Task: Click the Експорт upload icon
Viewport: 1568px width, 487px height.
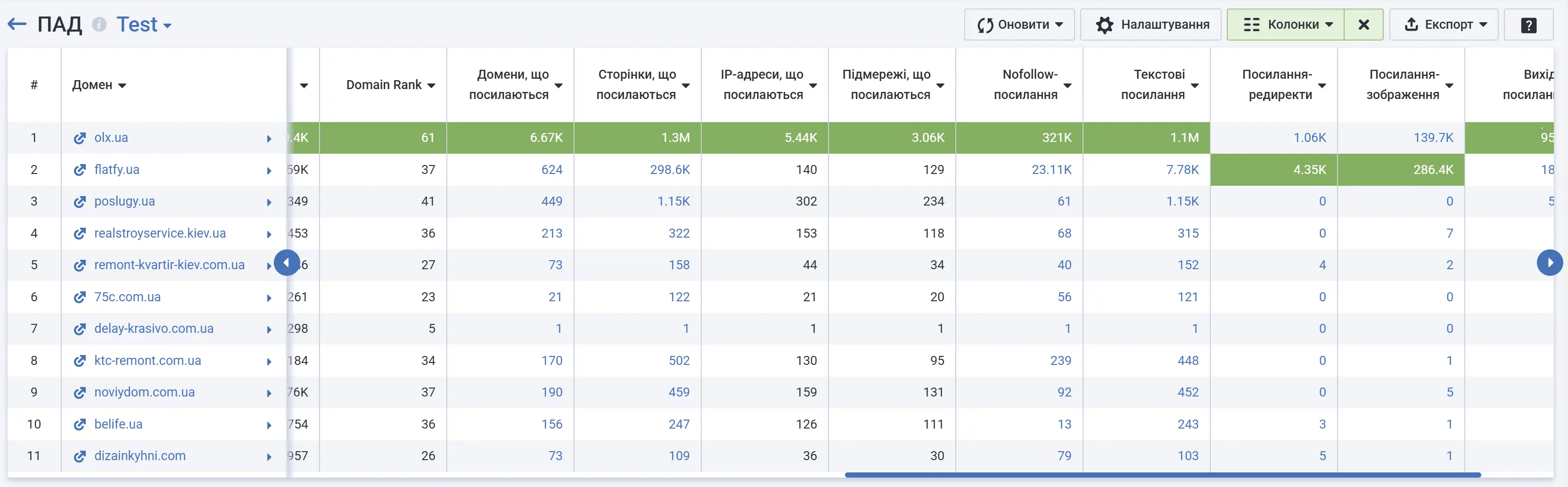Action: coord(1412,25)
